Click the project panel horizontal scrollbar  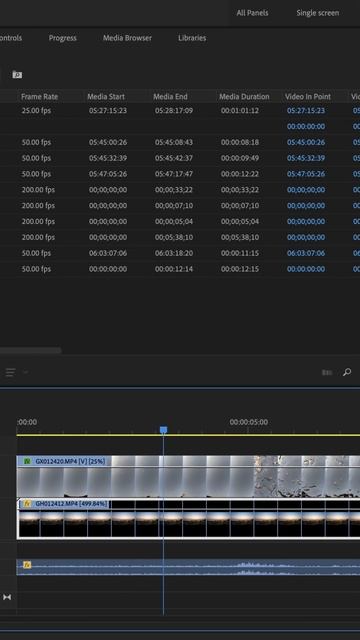[x=31, y=350]
